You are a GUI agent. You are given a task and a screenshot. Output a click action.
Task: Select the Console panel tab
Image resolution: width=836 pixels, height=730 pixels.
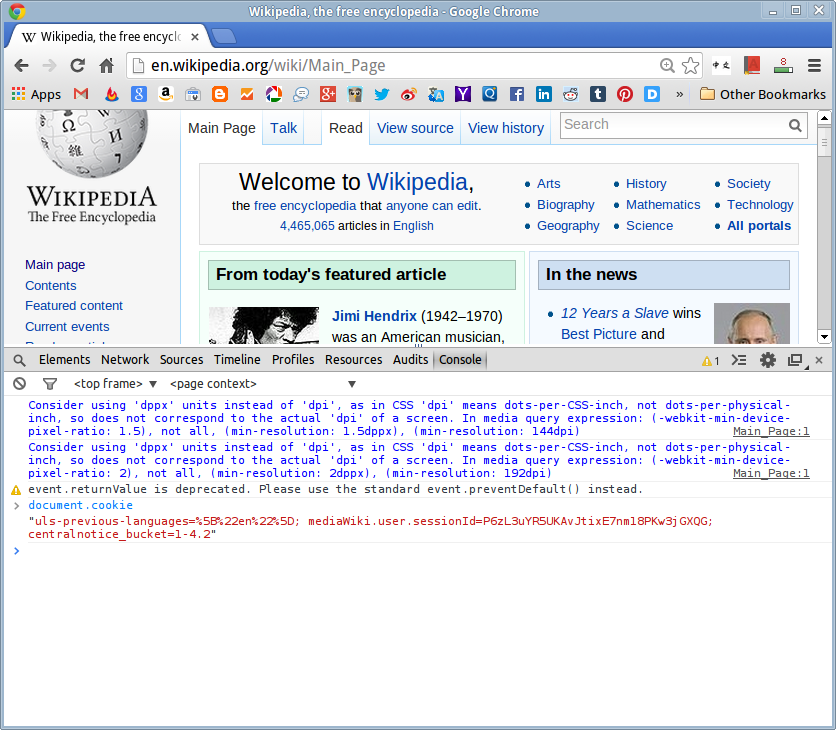pos(461,360)
